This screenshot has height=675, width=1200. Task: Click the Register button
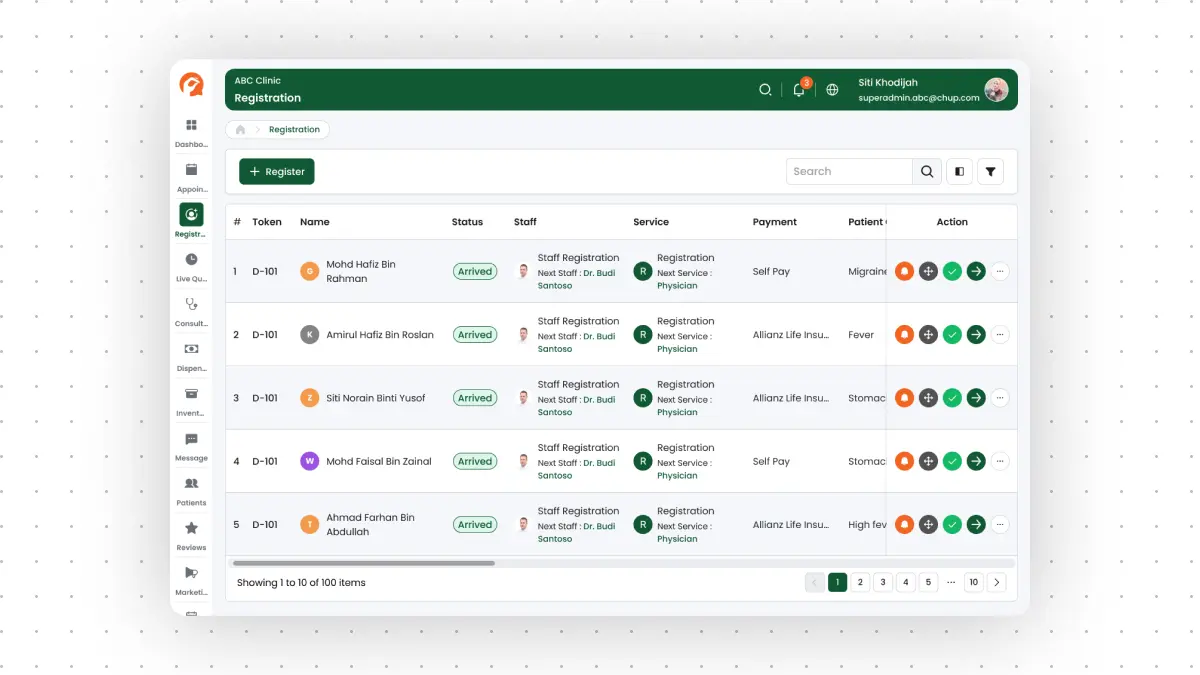pos(277,172)
